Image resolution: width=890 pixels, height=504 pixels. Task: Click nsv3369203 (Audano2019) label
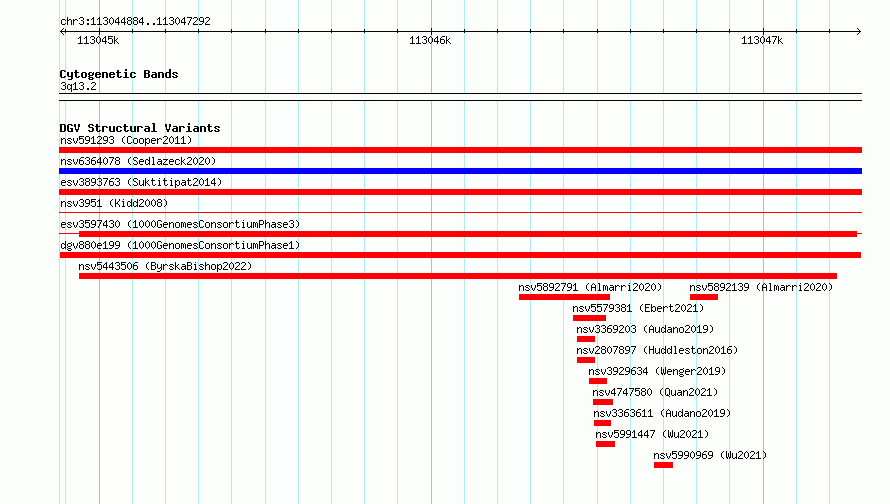pos(645,329)
